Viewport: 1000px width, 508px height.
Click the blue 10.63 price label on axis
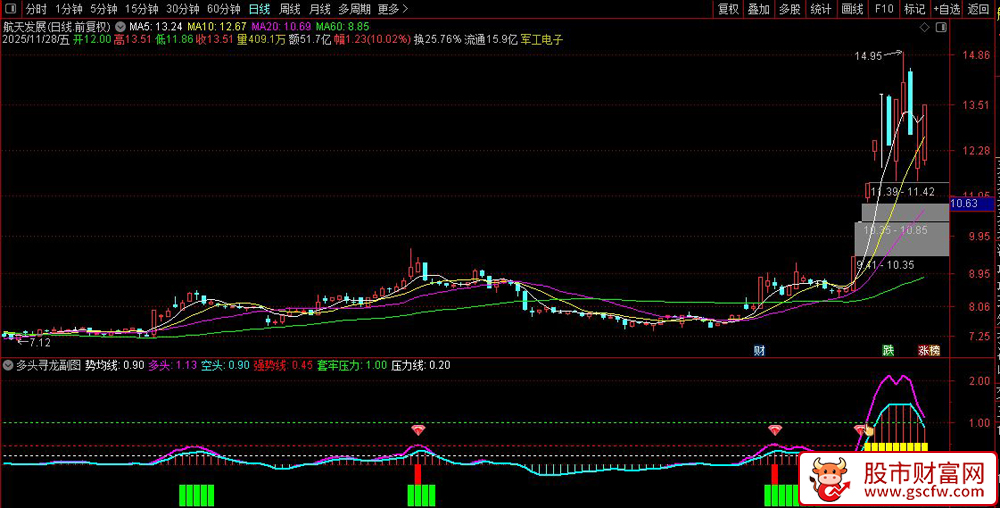coord(964,204)
